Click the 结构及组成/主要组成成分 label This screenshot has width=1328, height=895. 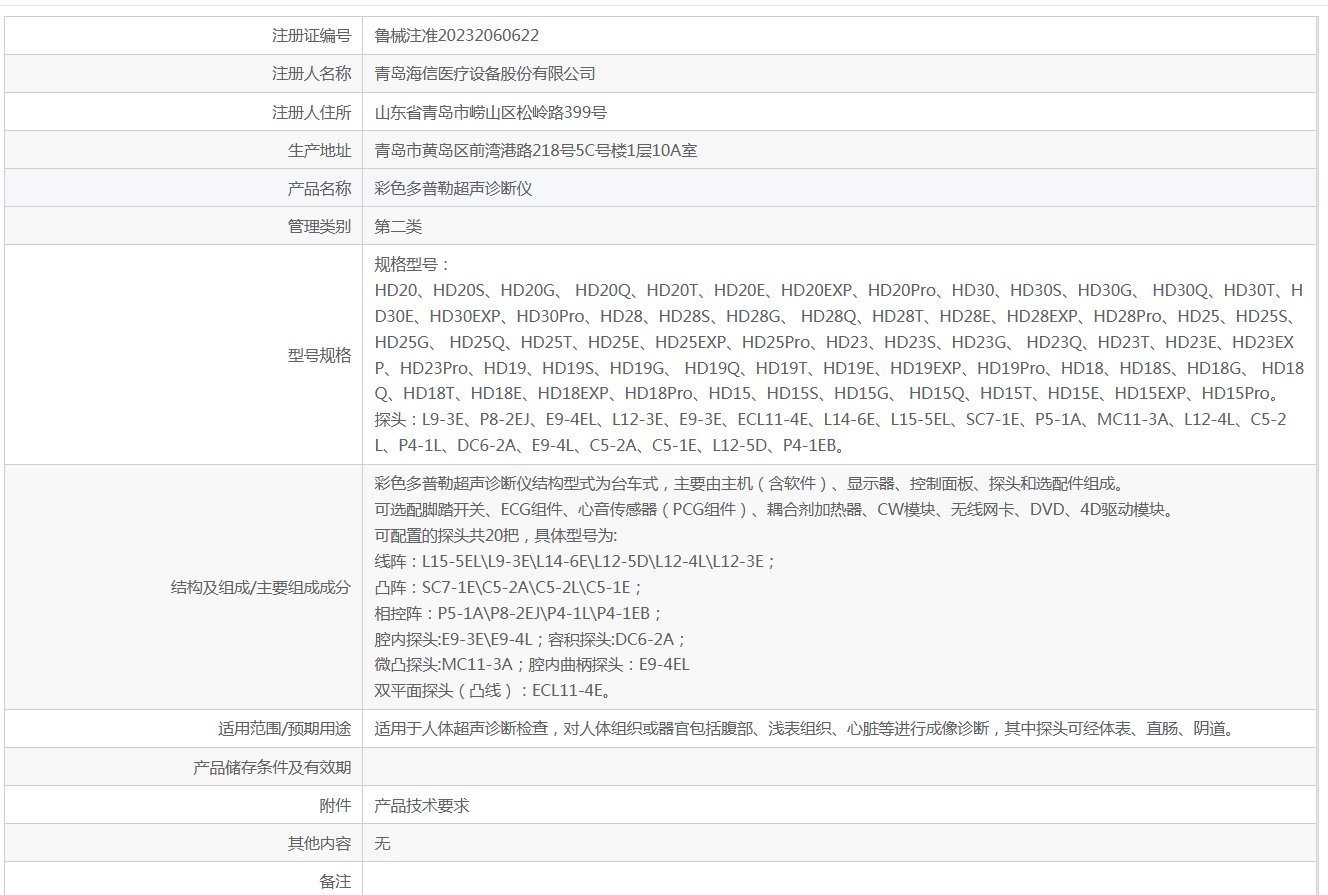coord(261,587)
